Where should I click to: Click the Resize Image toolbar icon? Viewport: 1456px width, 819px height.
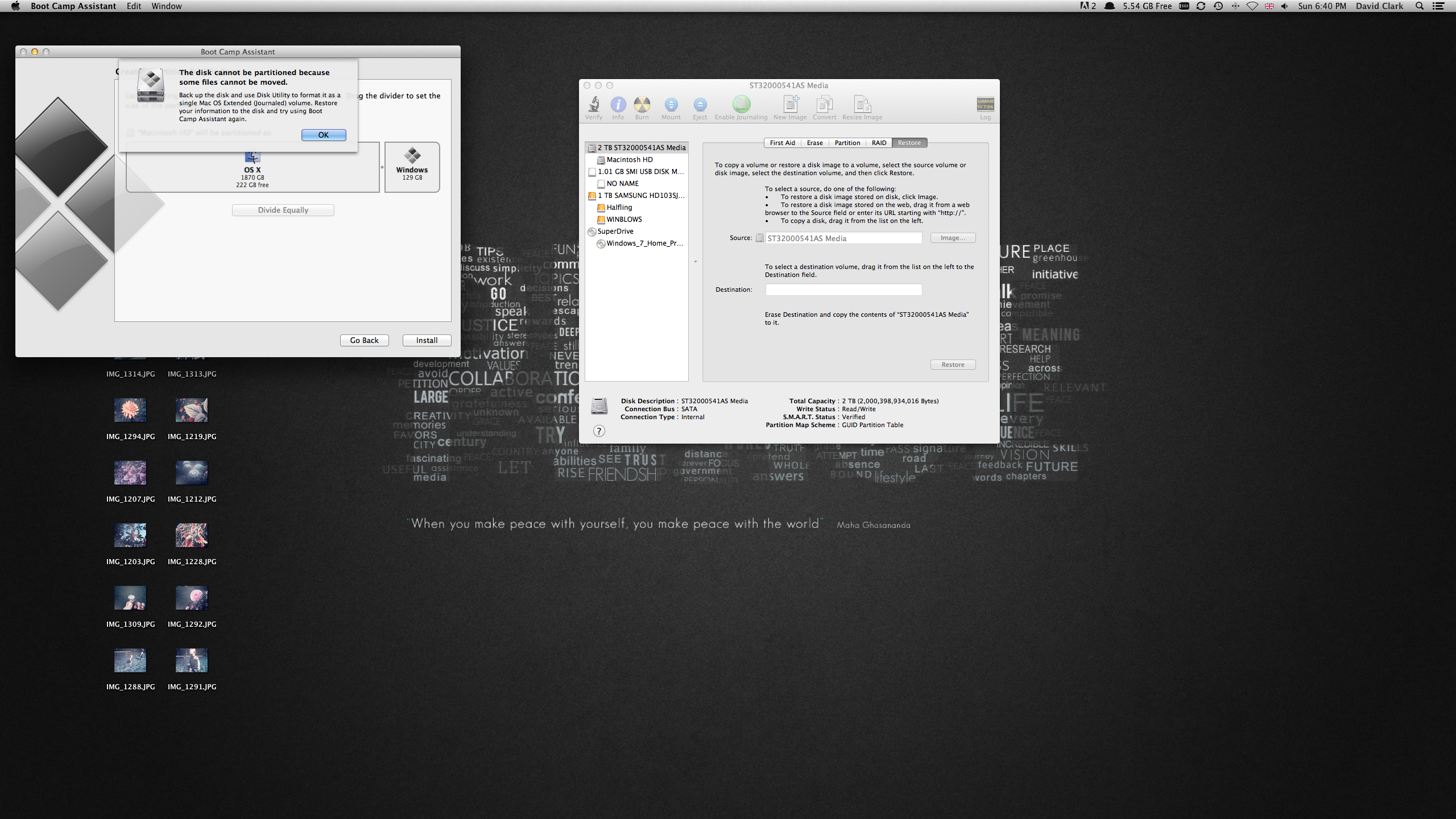pos(862,108)
